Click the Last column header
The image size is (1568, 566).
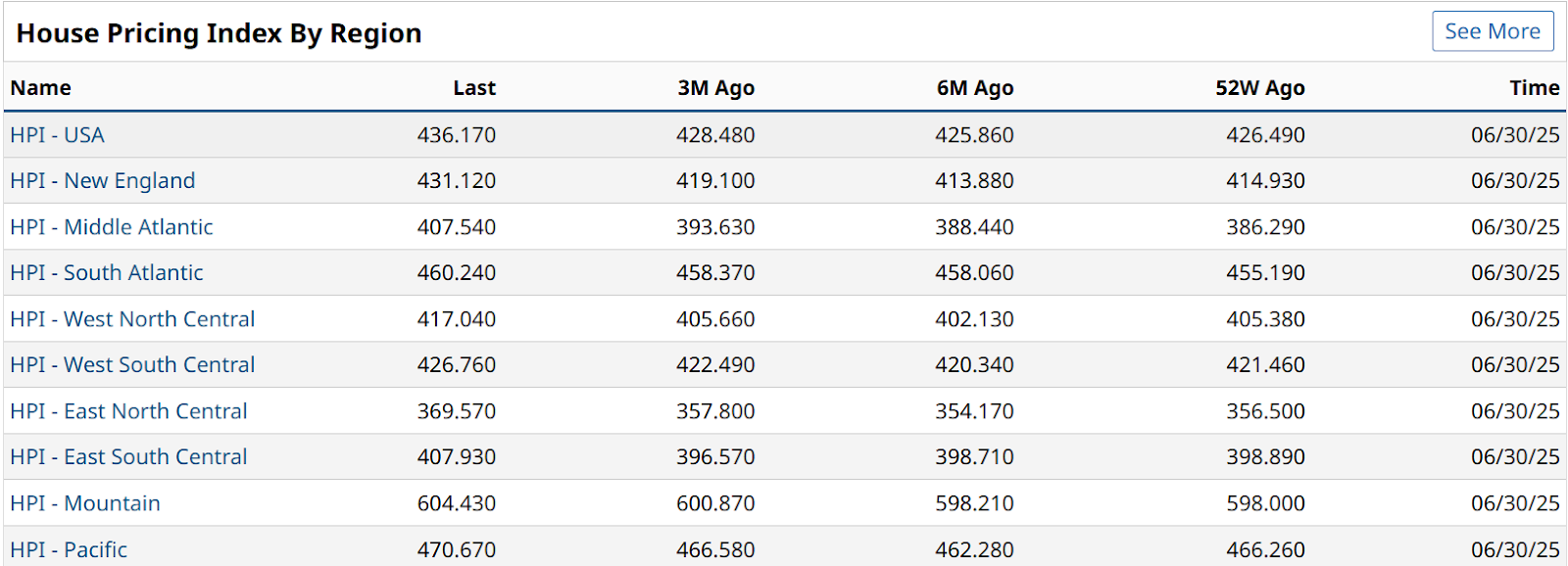point(474,88)
